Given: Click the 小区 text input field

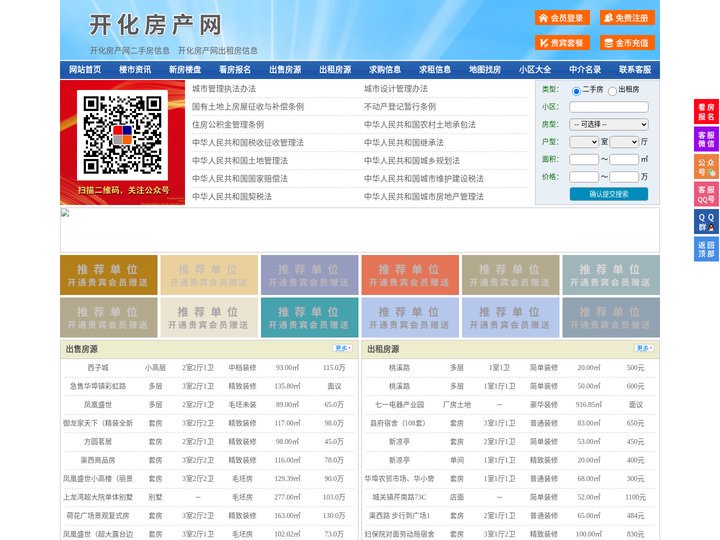Looking at the screenshot, I should click(x=609, y=107).
